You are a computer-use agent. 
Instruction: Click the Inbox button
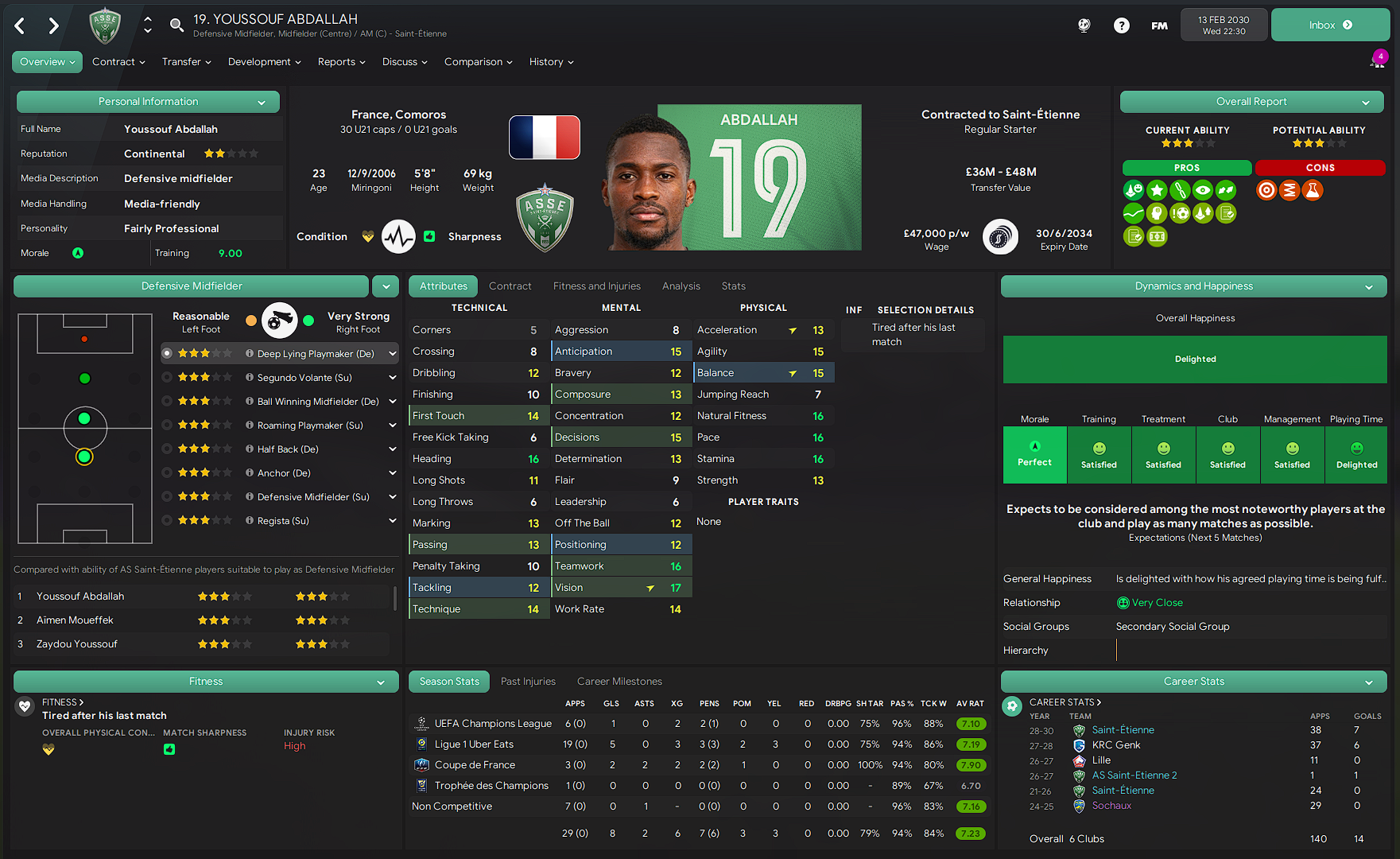1330,25
